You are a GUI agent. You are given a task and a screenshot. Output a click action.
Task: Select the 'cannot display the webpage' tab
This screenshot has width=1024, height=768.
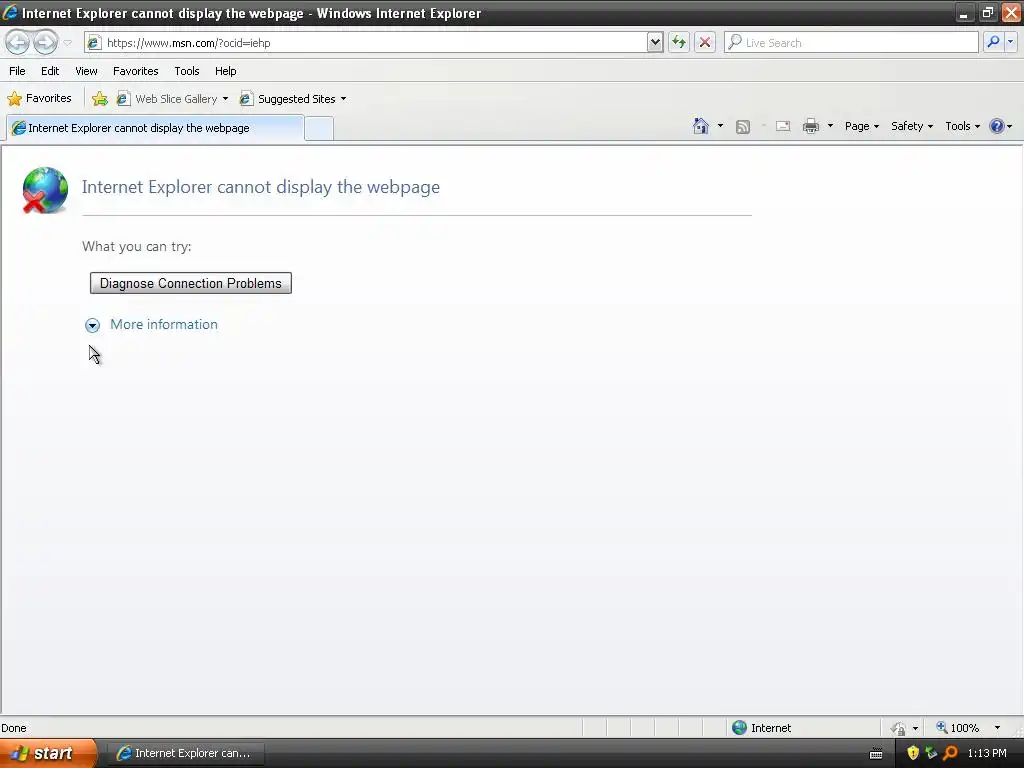[x=155, y=128]
